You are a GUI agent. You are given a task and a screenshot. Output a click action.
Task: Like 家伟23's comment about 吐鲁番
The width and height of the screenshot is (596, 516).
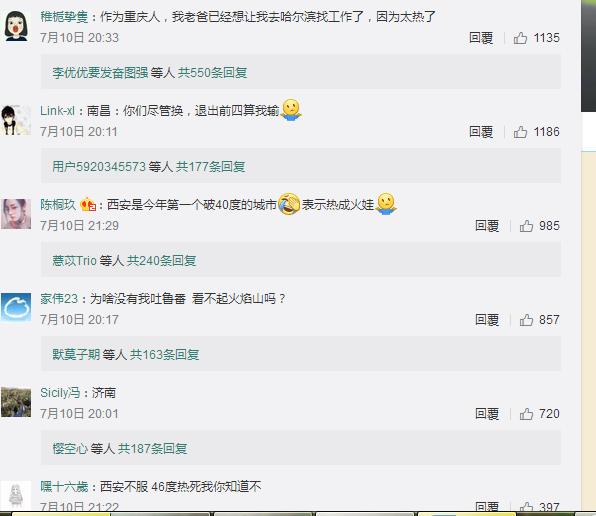click(526, 320)
